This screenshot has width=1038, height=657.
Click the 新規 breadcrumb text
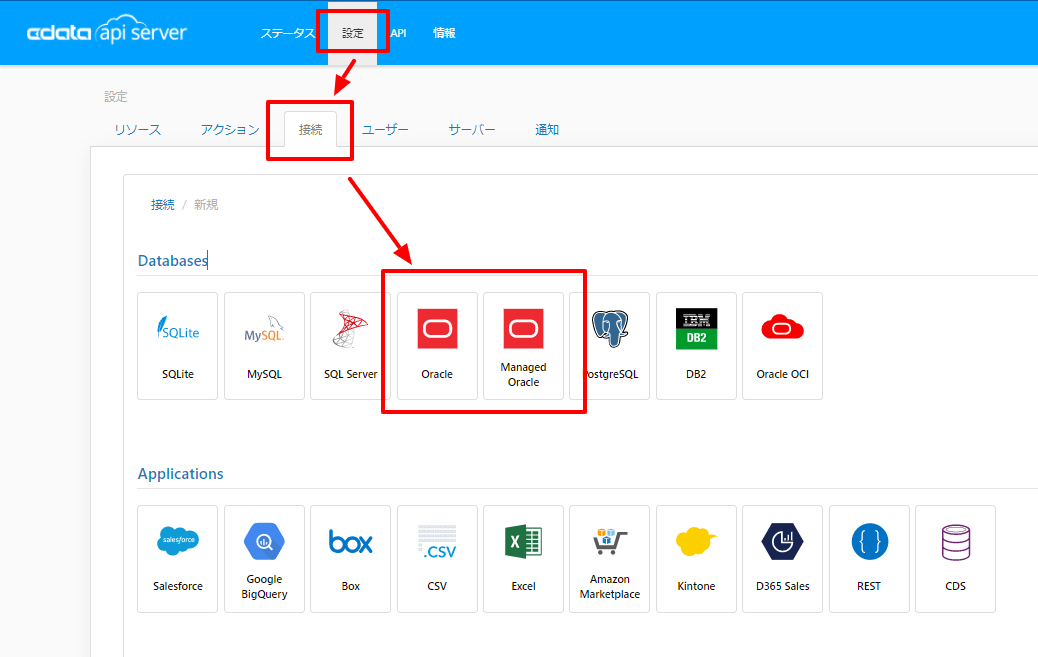point(206,205)
